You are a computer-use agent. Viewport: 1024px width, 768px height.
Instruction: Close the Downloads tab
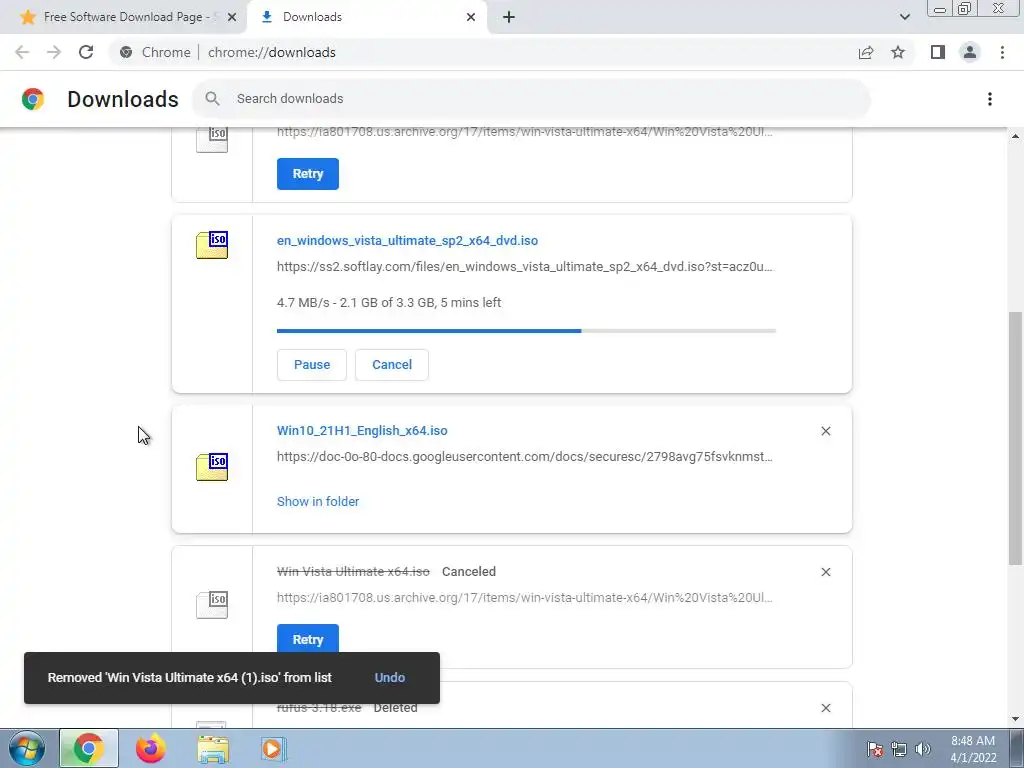[471, 17]
